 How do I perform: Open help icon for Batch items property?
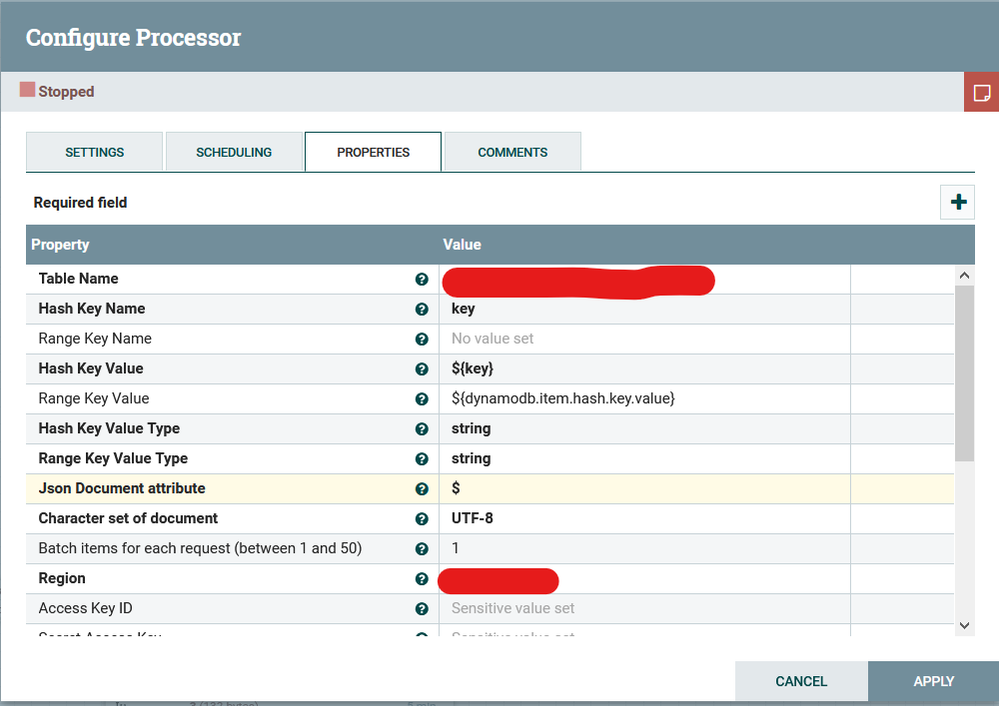(x=421, y=549)
